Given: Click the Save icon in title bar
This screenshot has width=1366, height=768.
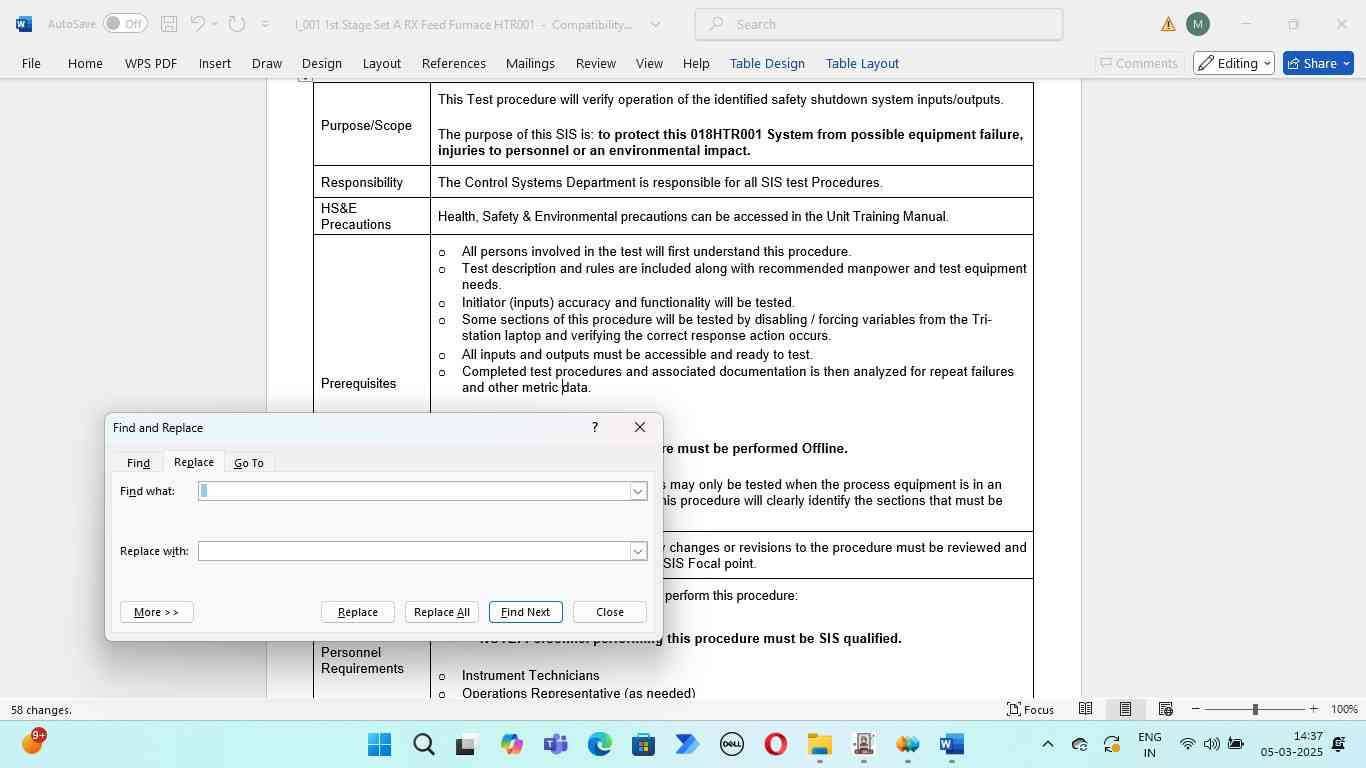Looking at the screenshot, I should tap(169, 24).
